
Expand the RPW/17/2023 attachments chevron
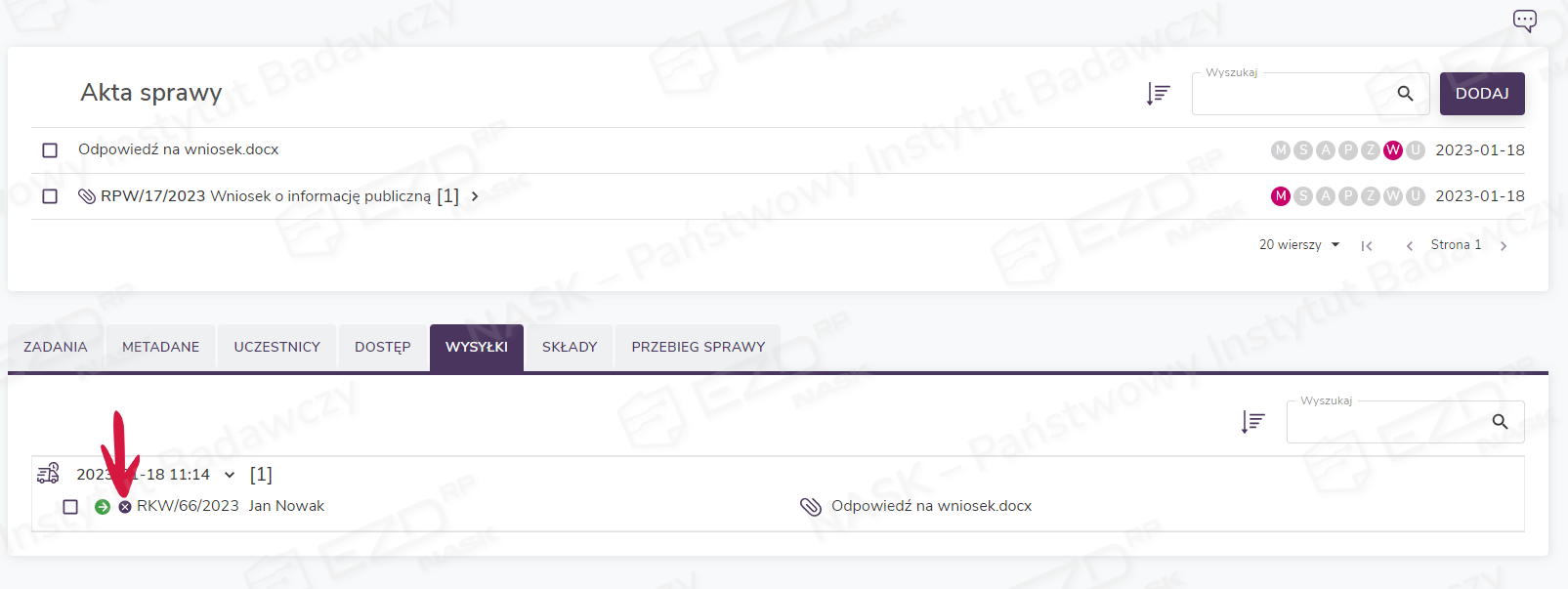(x=475, y=196)
